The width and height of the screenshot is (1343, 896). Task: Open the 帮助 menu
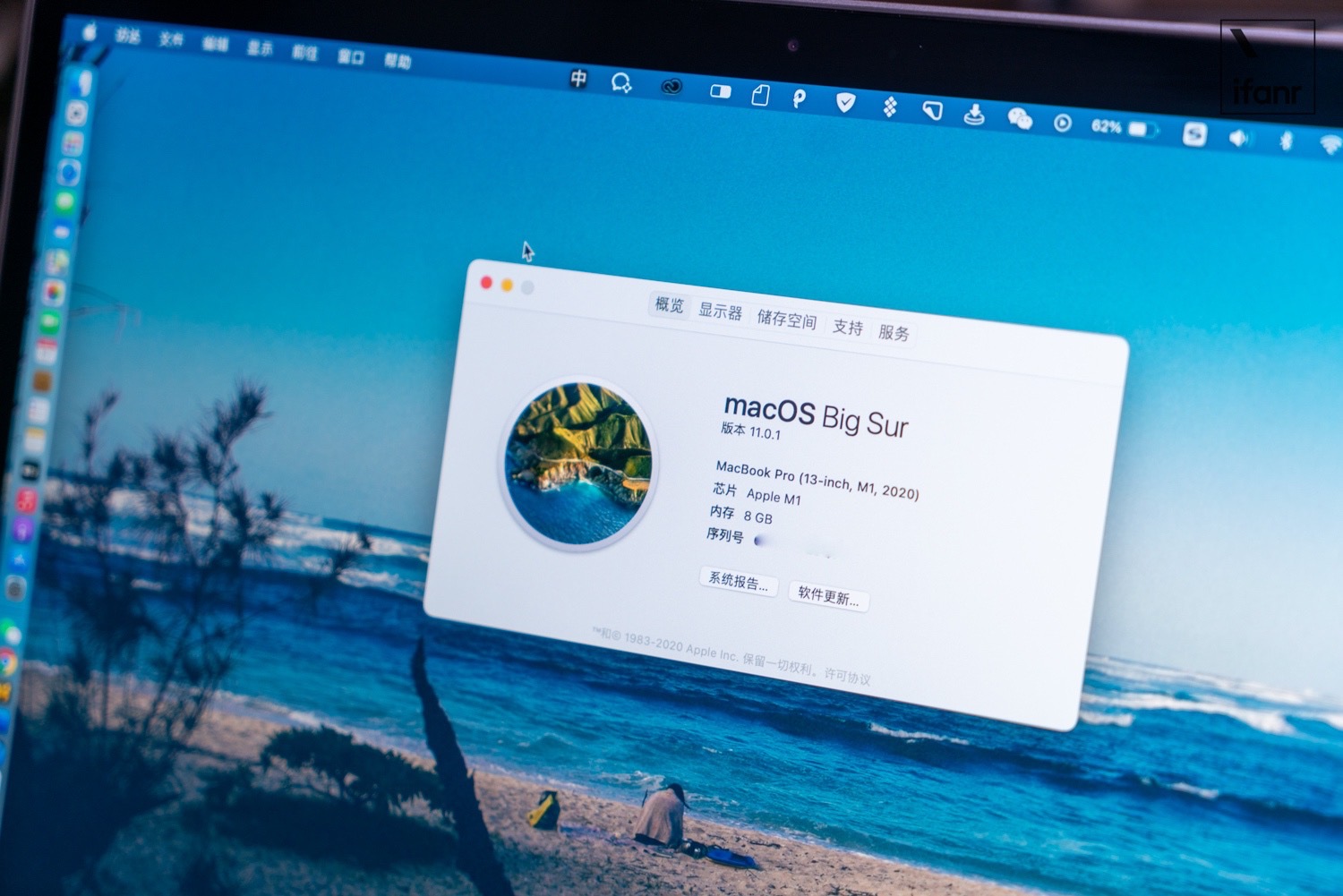[397, 61]
